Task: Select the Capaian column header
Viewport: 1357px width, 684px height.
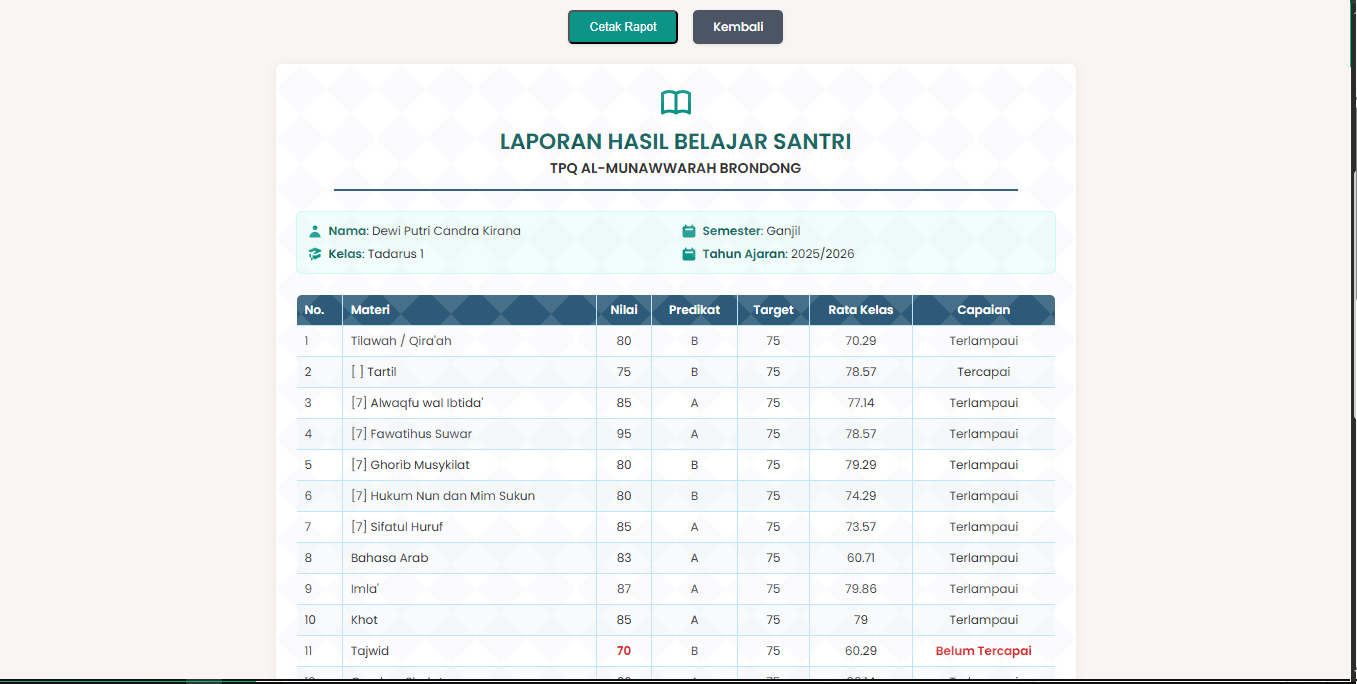Action: pyautogui.click(x=983, y=310)
